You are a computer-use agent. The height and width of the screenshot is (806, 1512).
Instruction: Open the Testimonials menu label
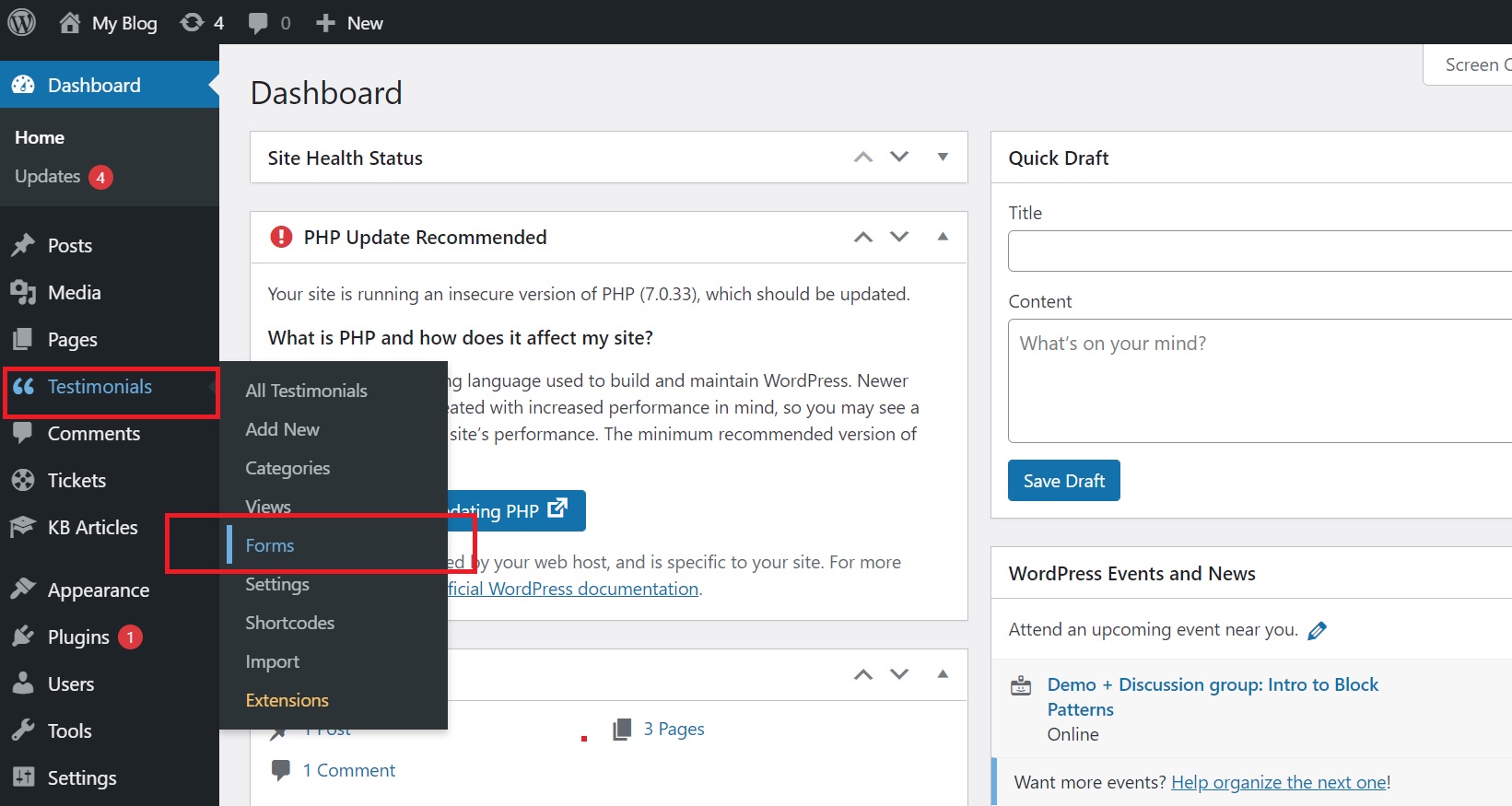(100, 387)
